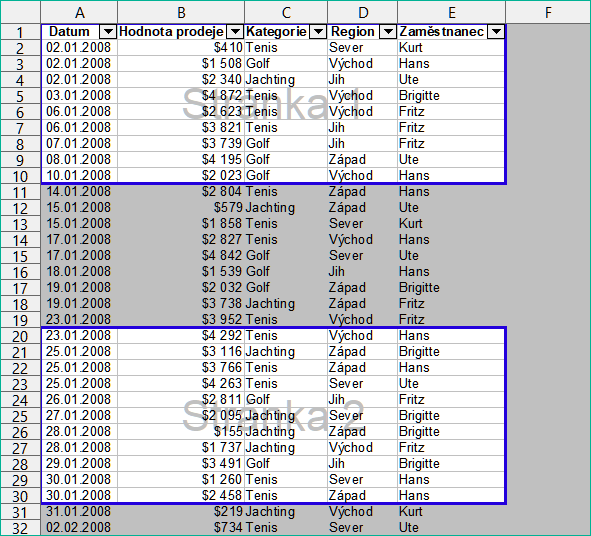Select cell with $4 872 value
The height and width of the screenshot is (536, 591).
(181, 96)
